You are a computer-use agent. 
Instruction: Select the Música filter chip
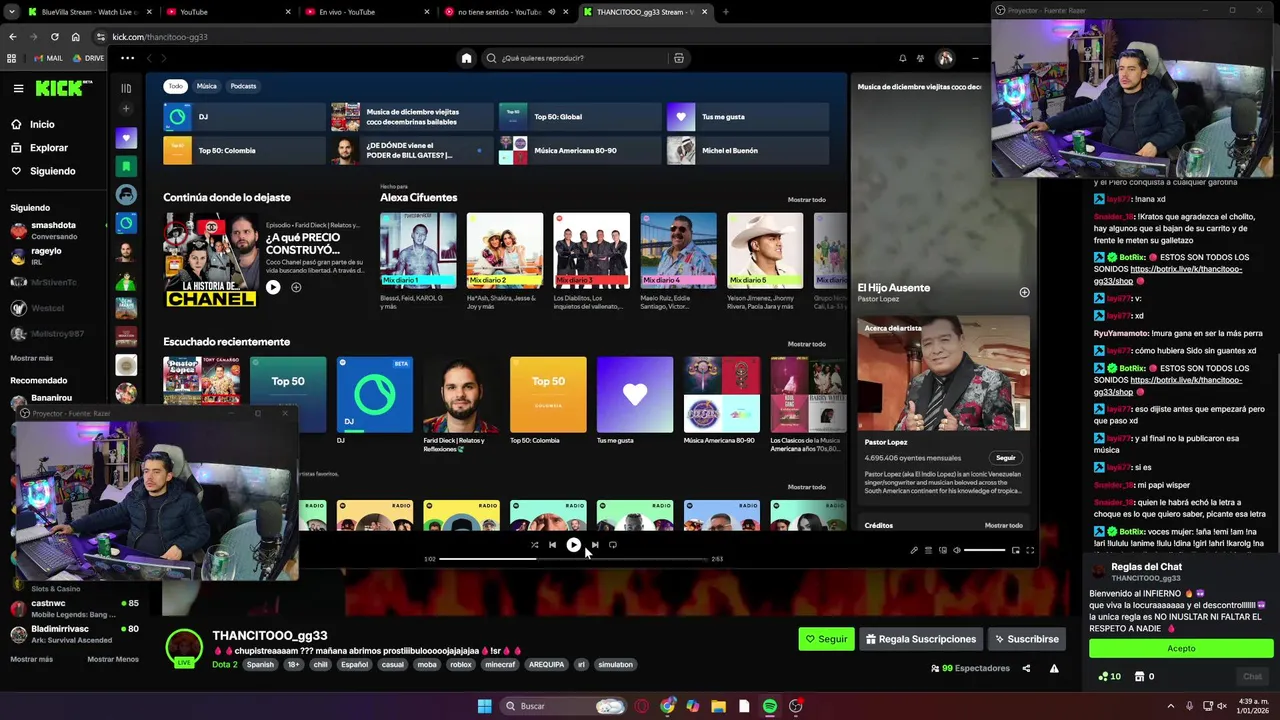pos(206,86)
